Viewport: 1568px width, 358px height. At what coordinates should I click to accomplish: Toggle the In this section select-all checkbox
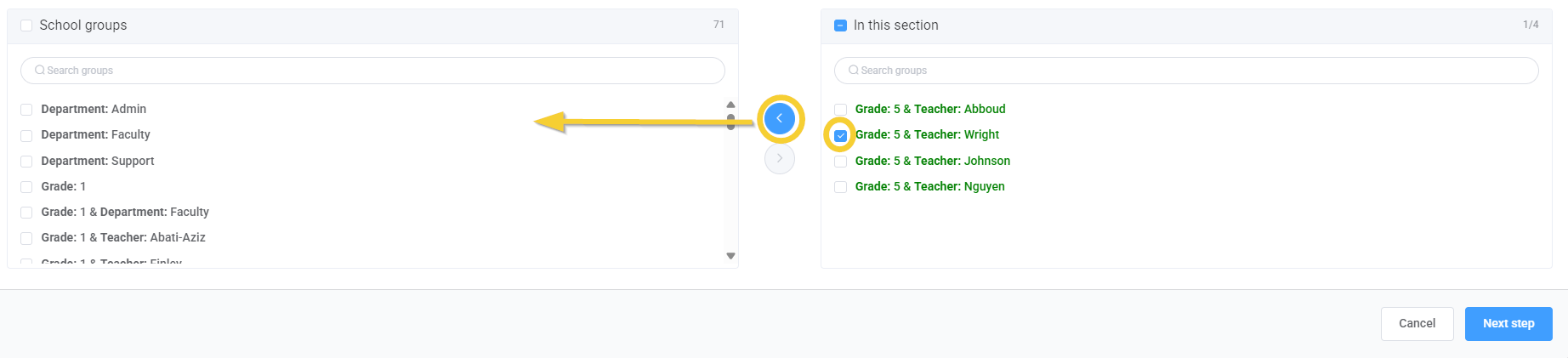(840, 26)
